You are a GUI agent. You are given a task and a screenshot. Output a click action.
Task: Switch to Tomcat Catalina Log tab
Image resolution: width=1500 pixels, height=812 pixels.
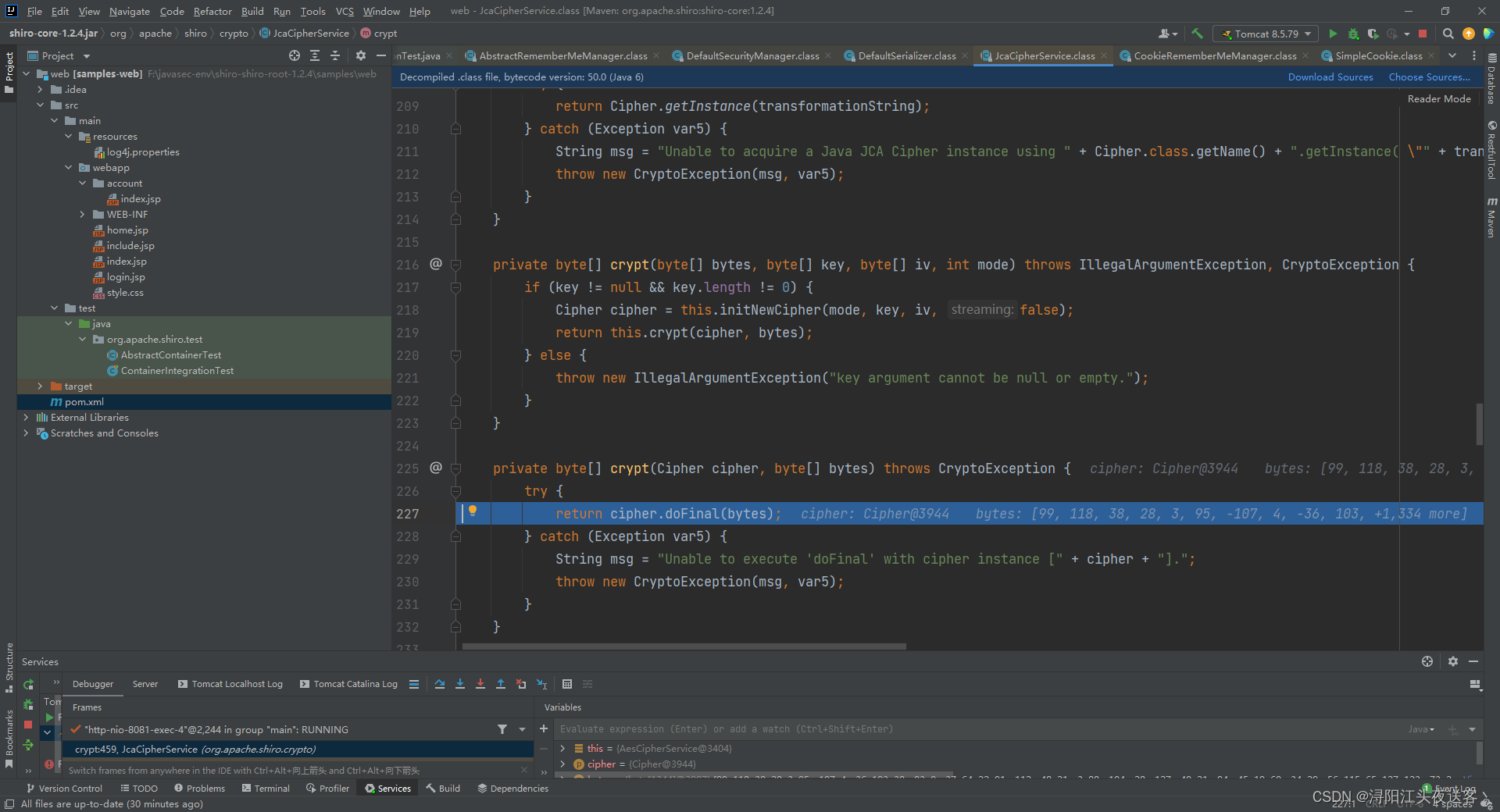[x=348, y=684]
